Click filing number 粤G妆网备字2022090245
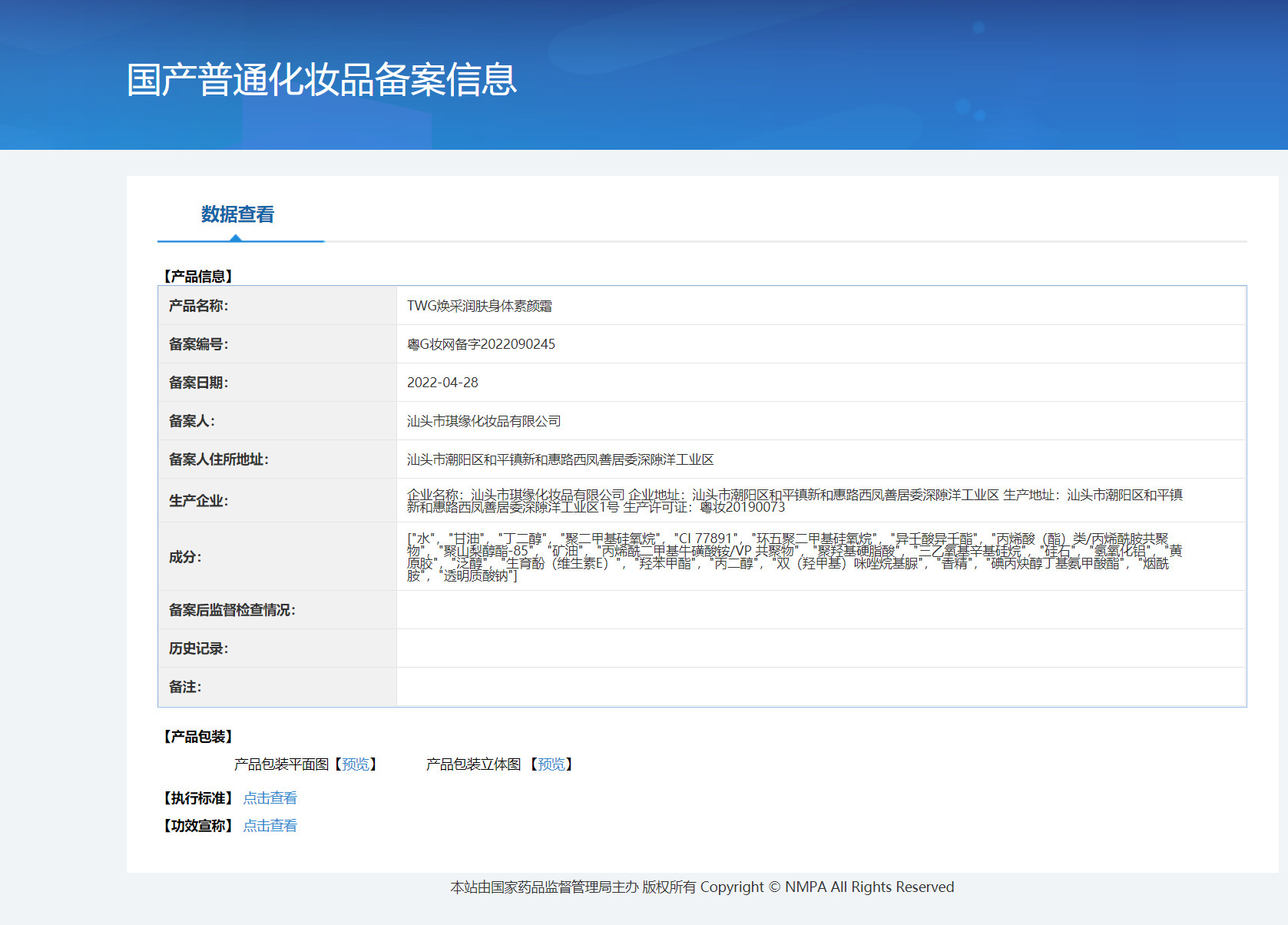 481,344
